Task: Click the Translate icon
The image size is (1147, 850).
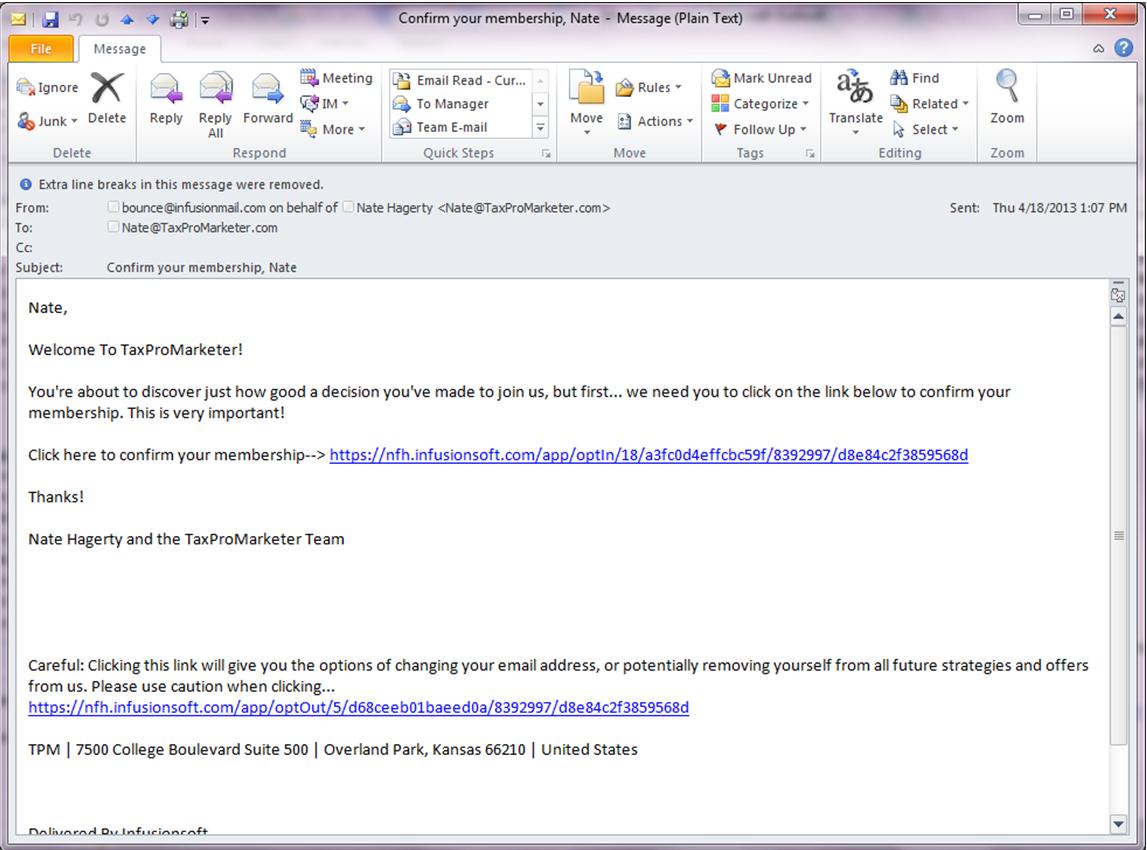Action: [855, 102]
